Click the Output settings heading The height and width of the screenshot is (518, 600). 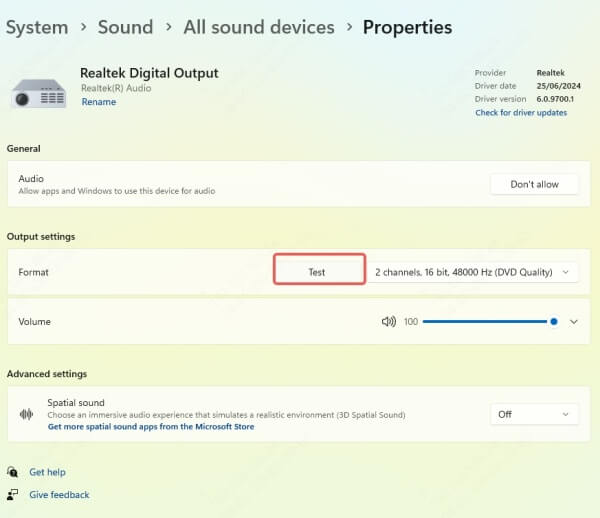point(41,237)
